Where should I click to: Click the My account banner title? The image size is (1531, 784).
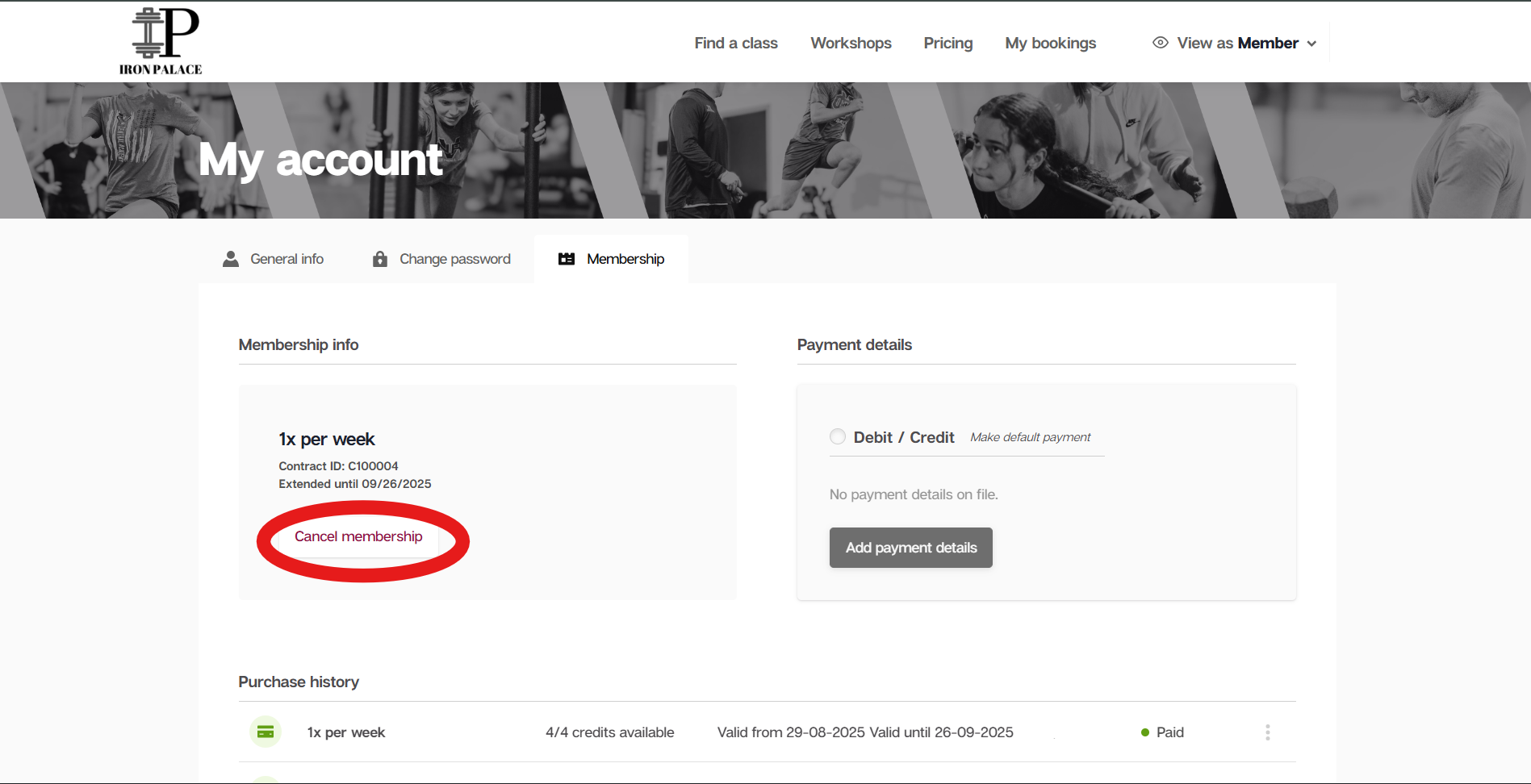pyautogui.click(x=320, y=161)
